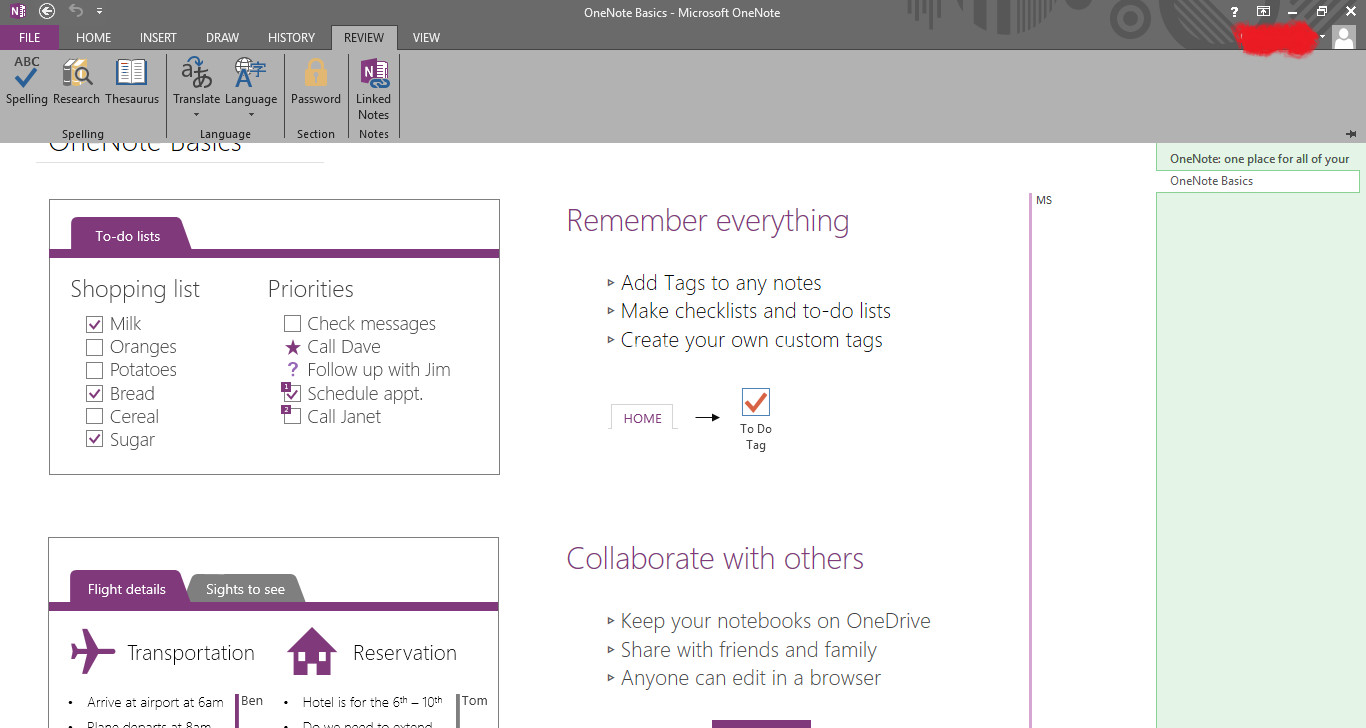Expand the Translate dropdown arrow

196,115
